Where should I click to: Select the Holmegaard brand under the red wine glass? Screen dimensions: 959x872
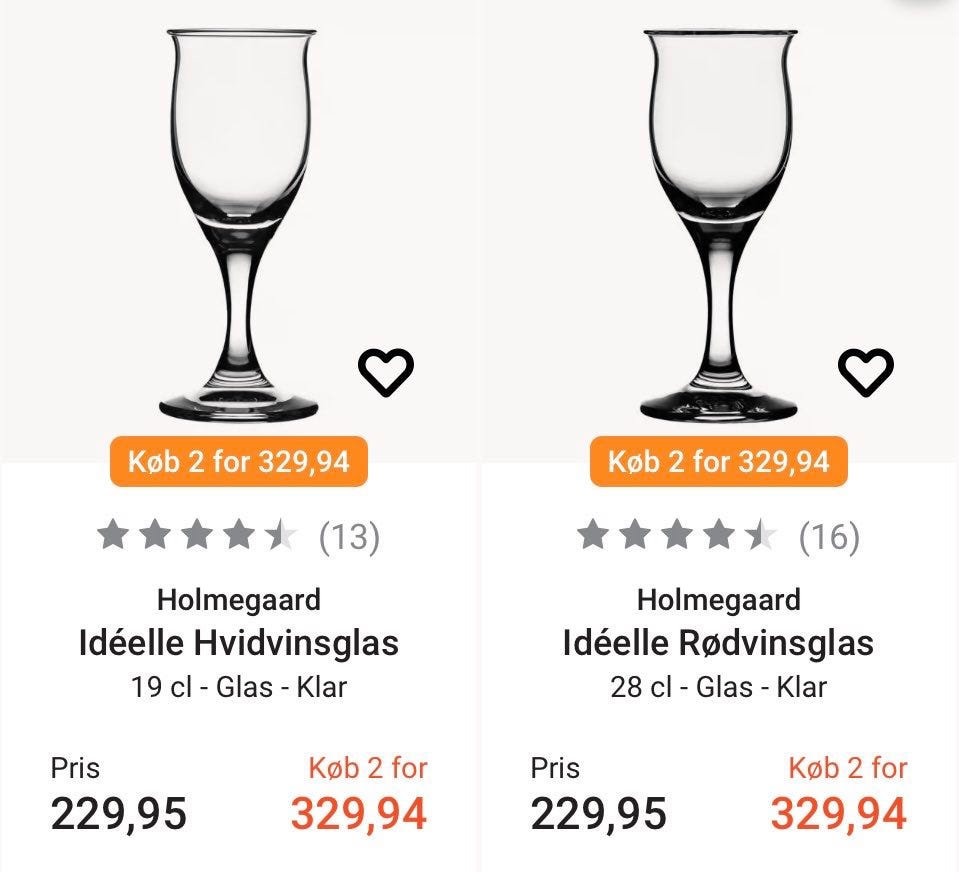[x=719, y=599]
